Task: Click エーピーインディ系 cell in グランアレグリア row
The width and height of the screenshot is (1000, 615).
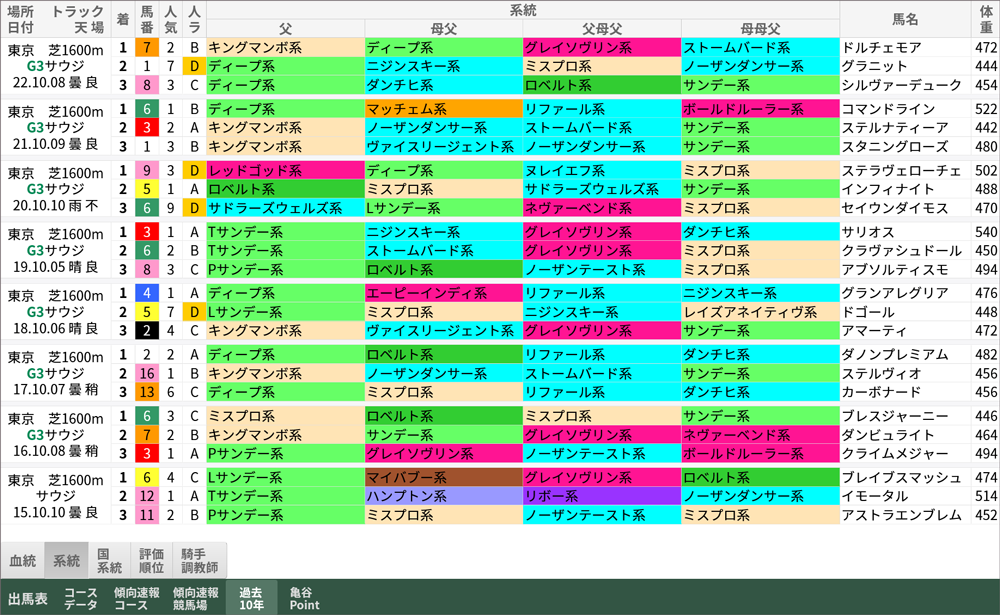Action: 443,293
